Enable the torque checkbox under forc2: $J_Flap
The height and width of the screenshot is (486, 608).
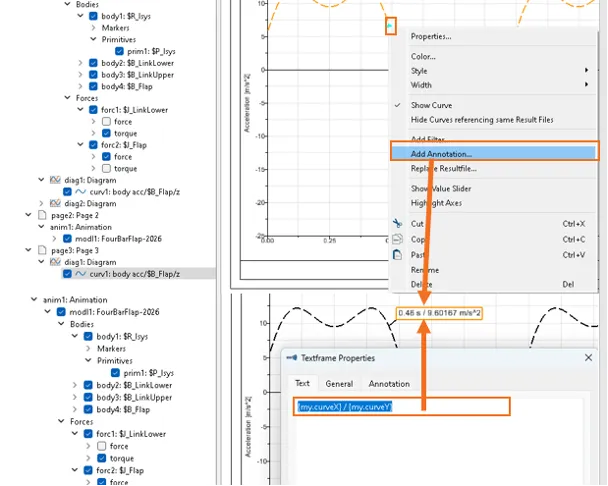[106, 168]
